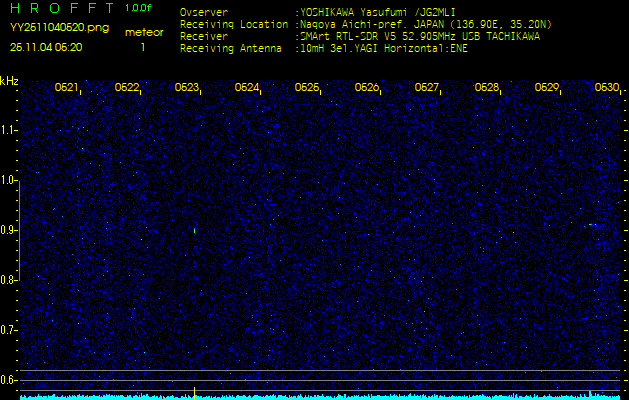Click the 0625 time tick label
This screenshot has width=629, height=400.
coord(307,88)
